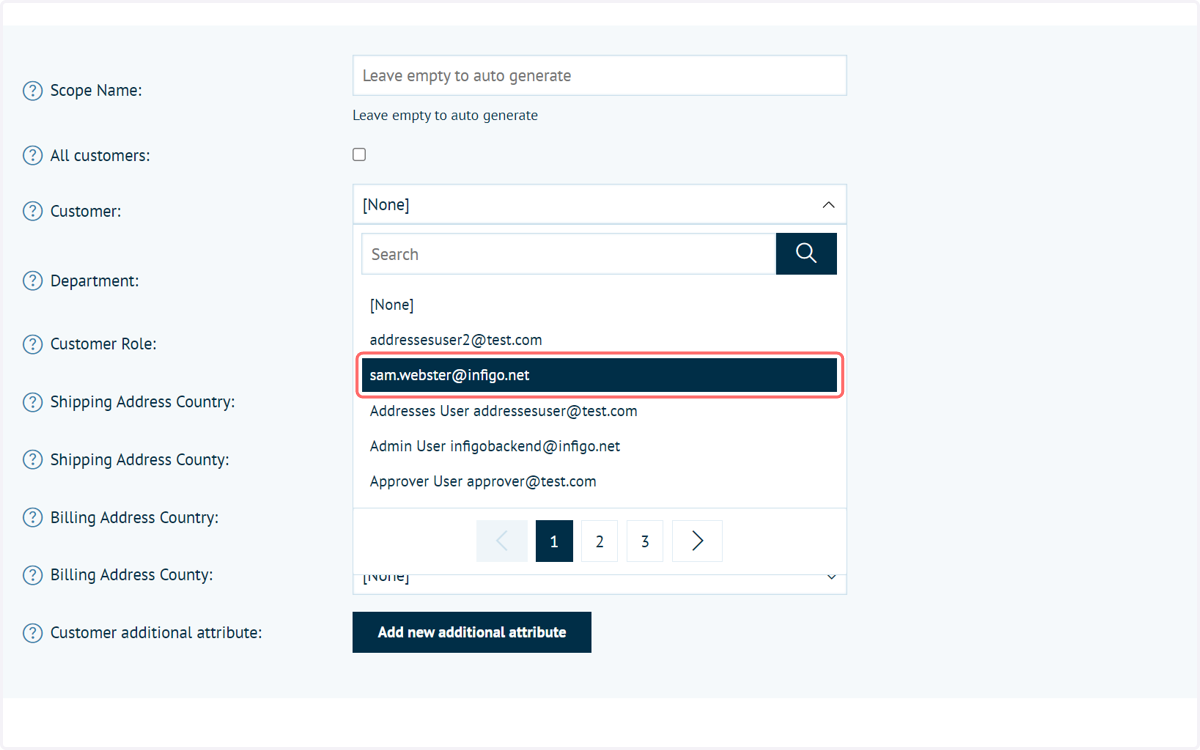Jump to pagination page 2

[x=599, y=541]
